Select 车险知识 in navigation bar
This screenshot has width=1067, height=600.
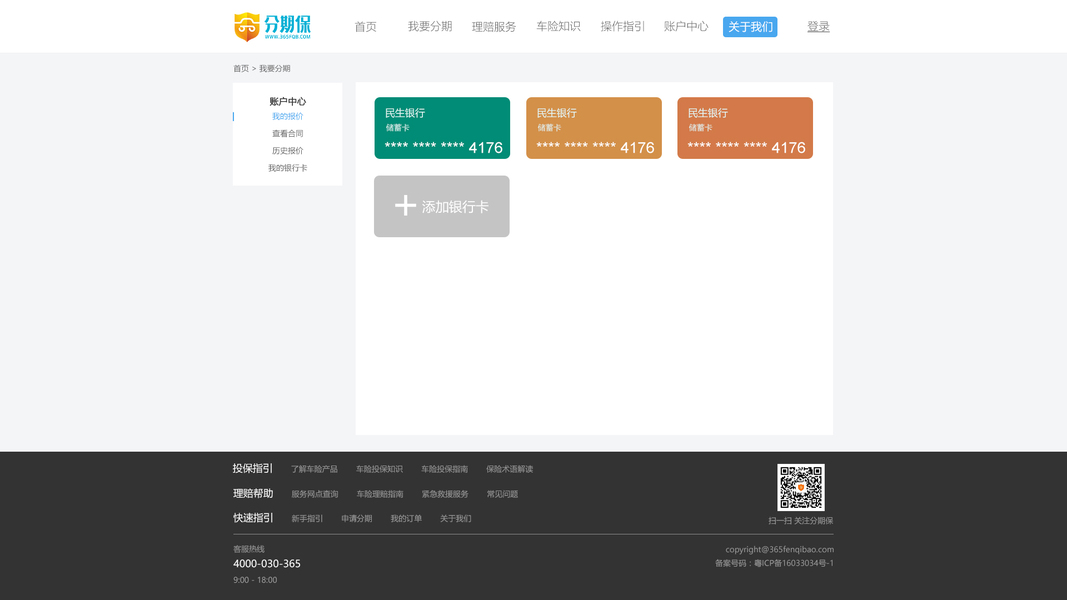point(558,27)
